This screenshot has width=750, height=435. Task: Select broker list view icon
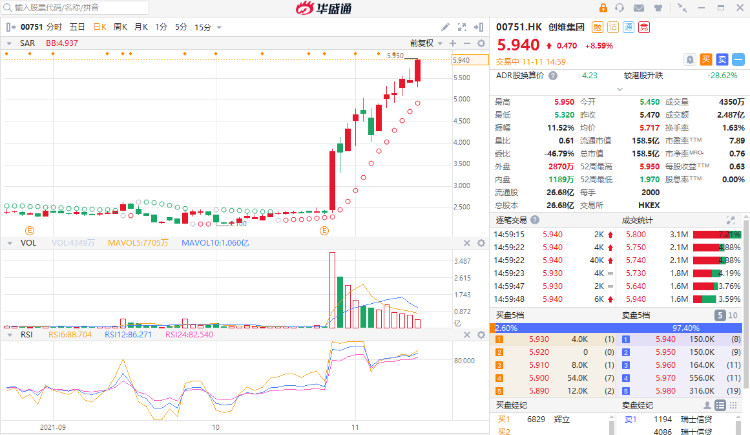tap(720, 405)
